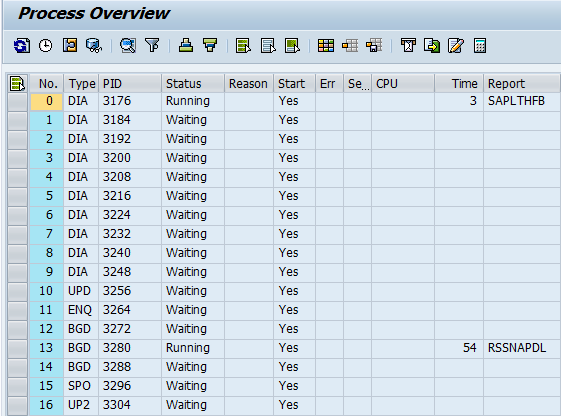Click the pencil-on-notepad edit icon
Viewport: 561px width, 416px height.
point(456,46)
